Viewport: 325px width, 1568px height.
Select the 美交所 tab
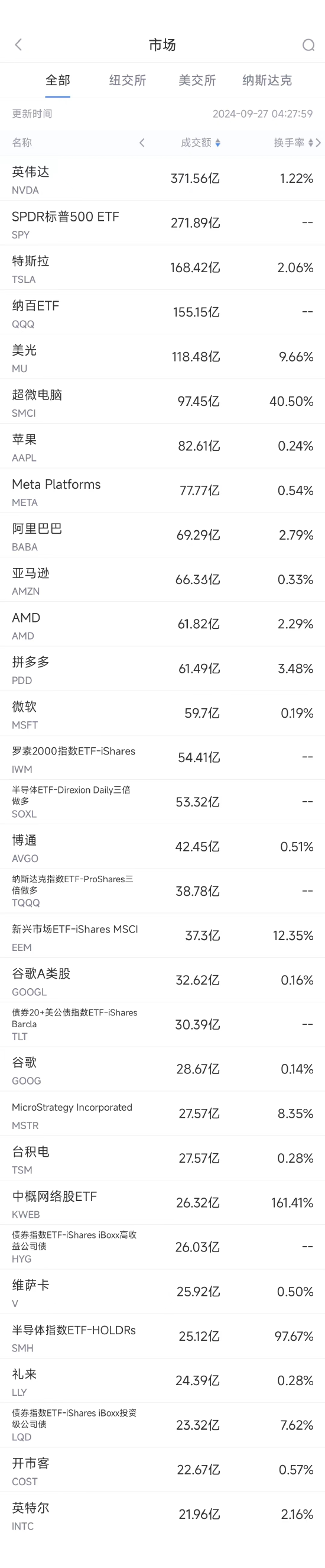tap(197, 80)
